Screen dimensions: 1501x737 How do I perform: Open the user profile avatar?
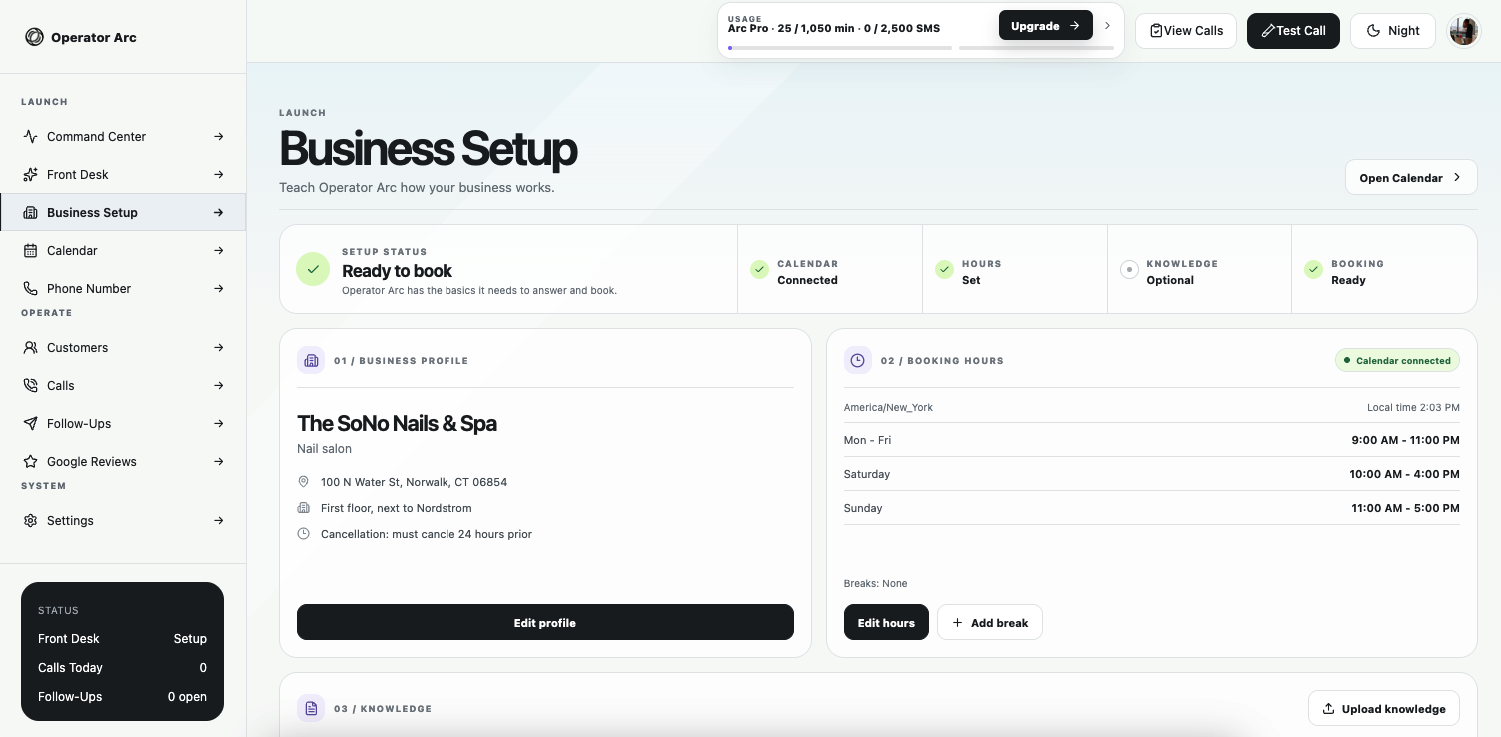click(1463, 30)
